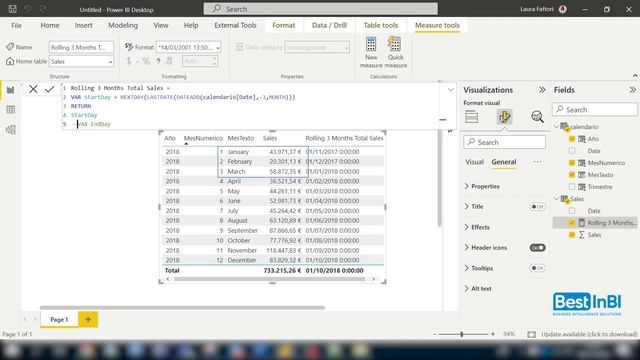Sort by the Sales column header
The image size is (640, 360).
(270, 138)
